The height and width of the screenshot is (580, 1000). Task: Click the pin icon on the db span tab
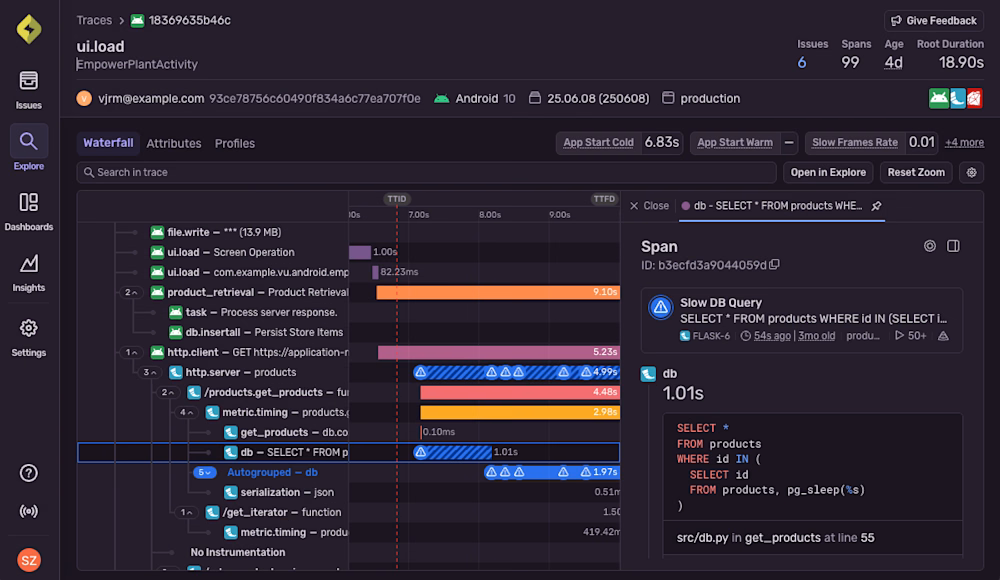tap(876, 206)
